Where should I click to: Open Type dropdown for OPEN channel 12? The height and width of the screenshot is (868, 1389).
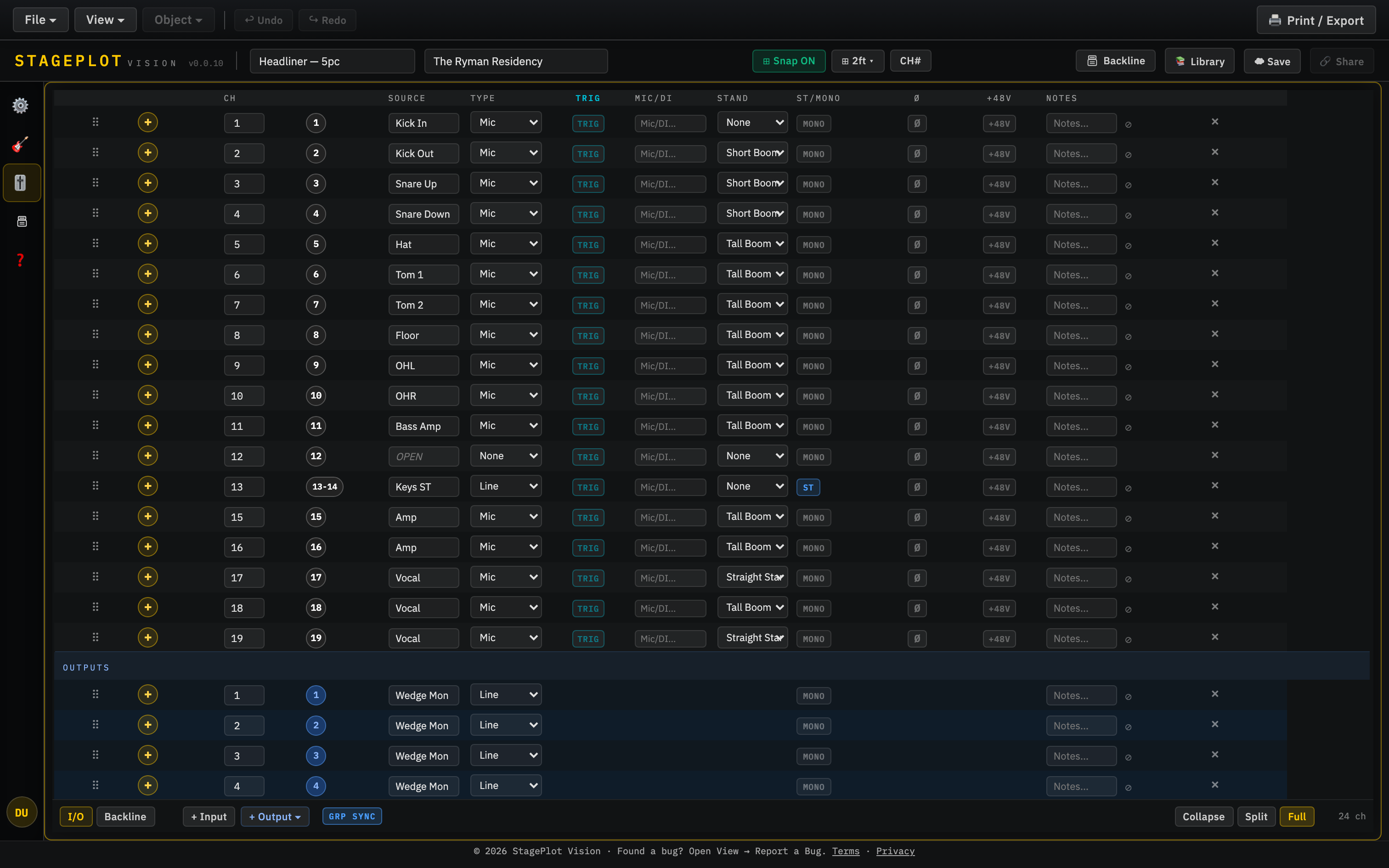click(x=506, y=457)
